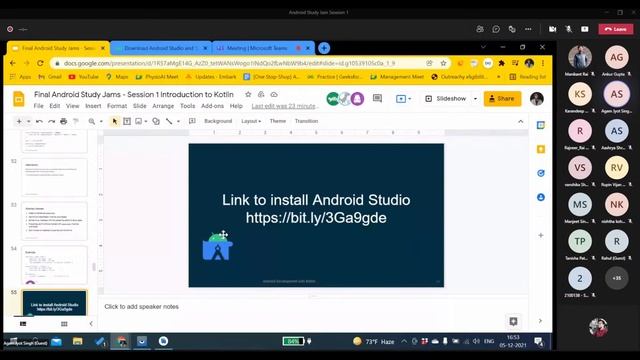Click Teams share content icon
Image resolution: width=640 pixels, height=360 pixels.
pos(584,29)
